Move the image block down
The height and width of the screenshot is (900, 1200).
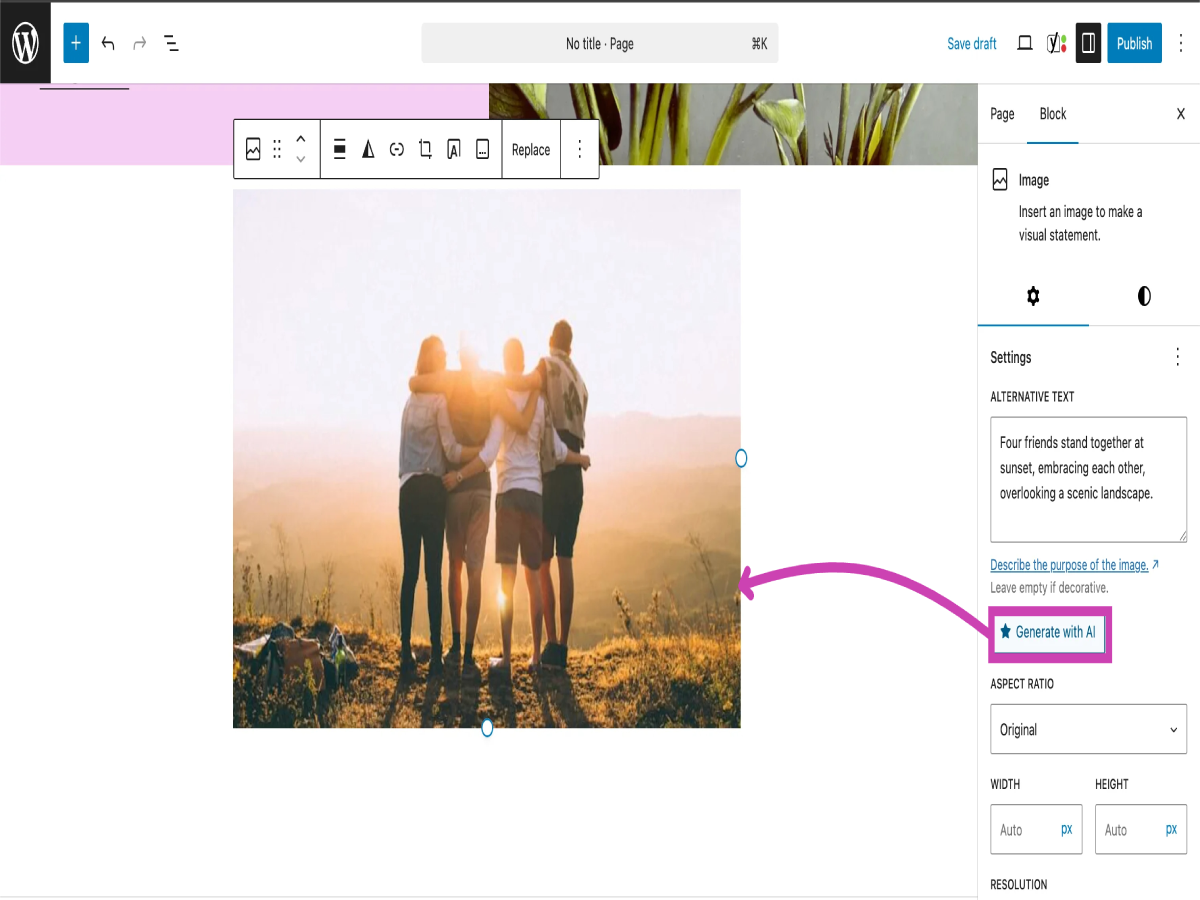pos(300,158)
